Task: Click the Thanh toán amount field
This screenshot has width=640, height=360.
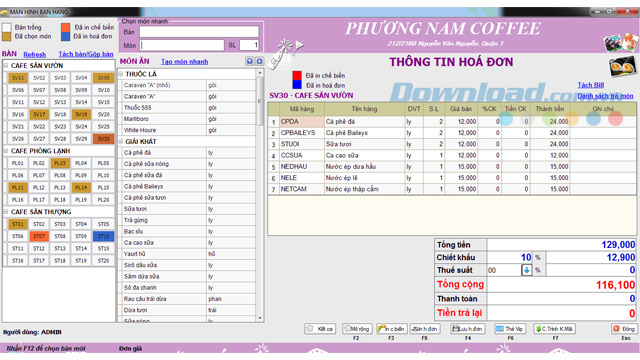Action: click(x=562, y=299)
